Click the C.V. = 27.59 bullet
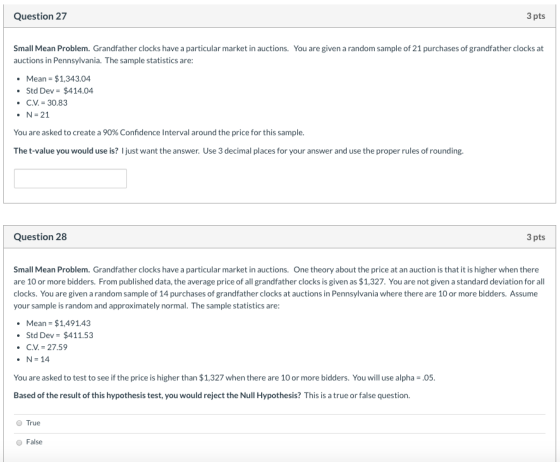 (x=47, y=347)
